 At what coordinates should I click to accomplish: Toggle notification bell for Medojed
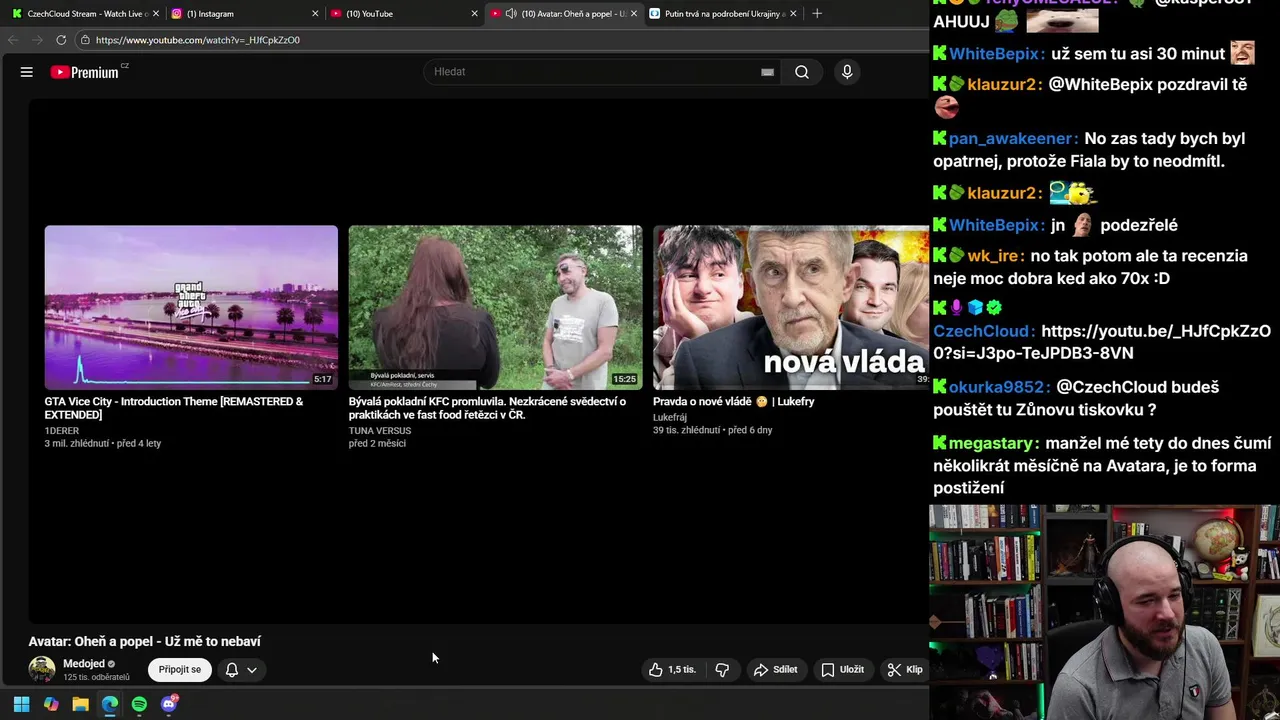coord(232,670)
